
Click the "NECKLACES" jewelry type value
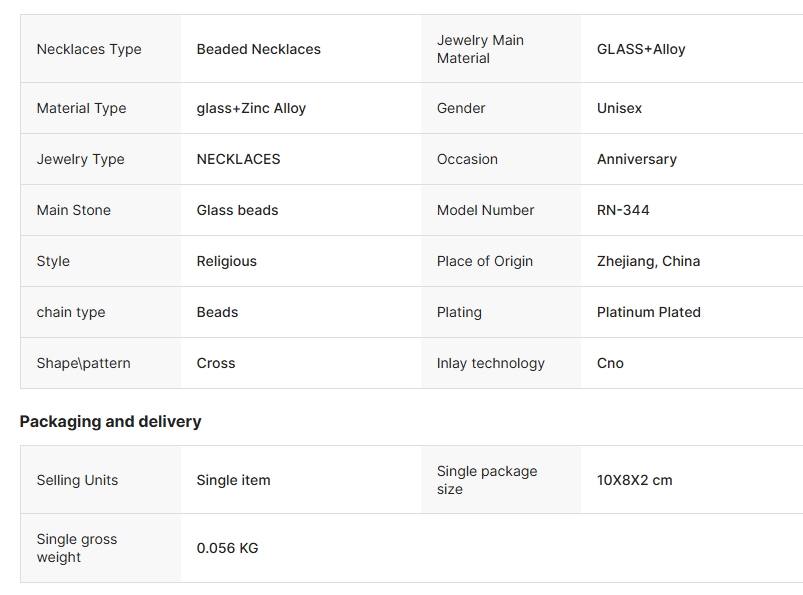[238, 159]
